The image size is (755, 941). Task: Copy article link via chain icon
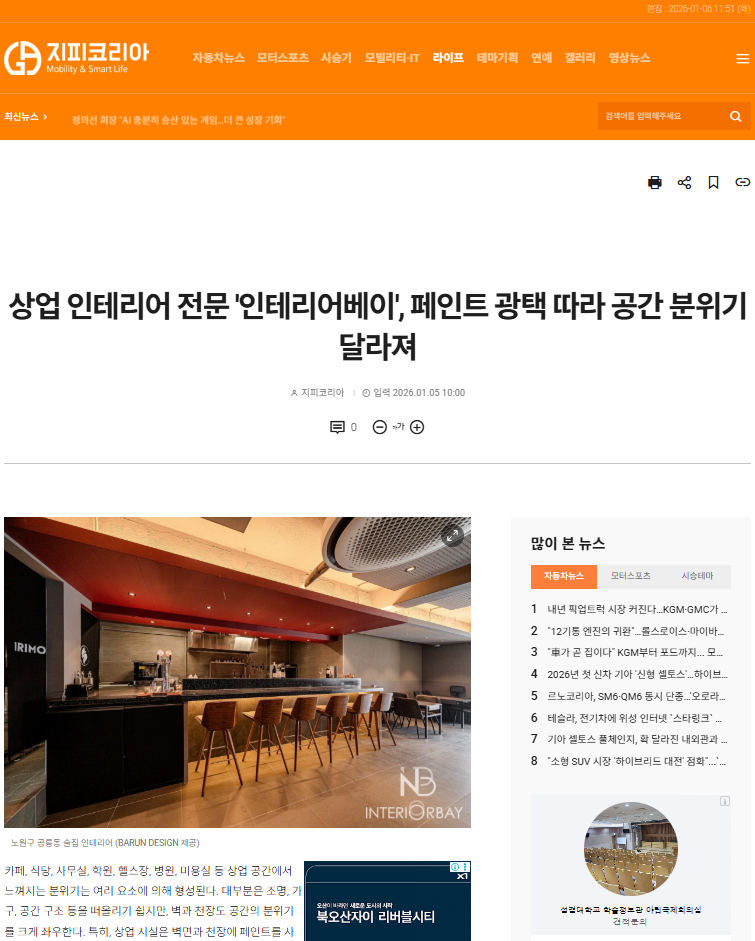(x=742, y=182)
